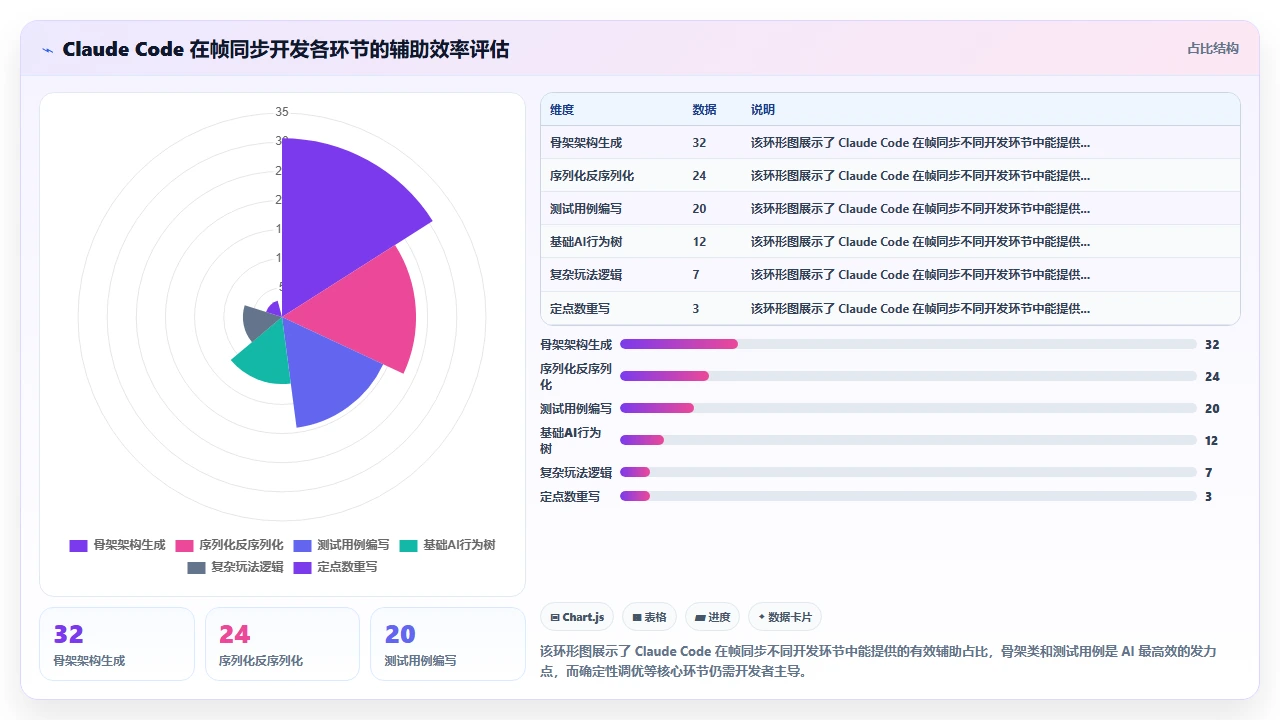The image size is (1280, 720).
Task: Click the dashboard title text
Action: [x=286, y=49]
